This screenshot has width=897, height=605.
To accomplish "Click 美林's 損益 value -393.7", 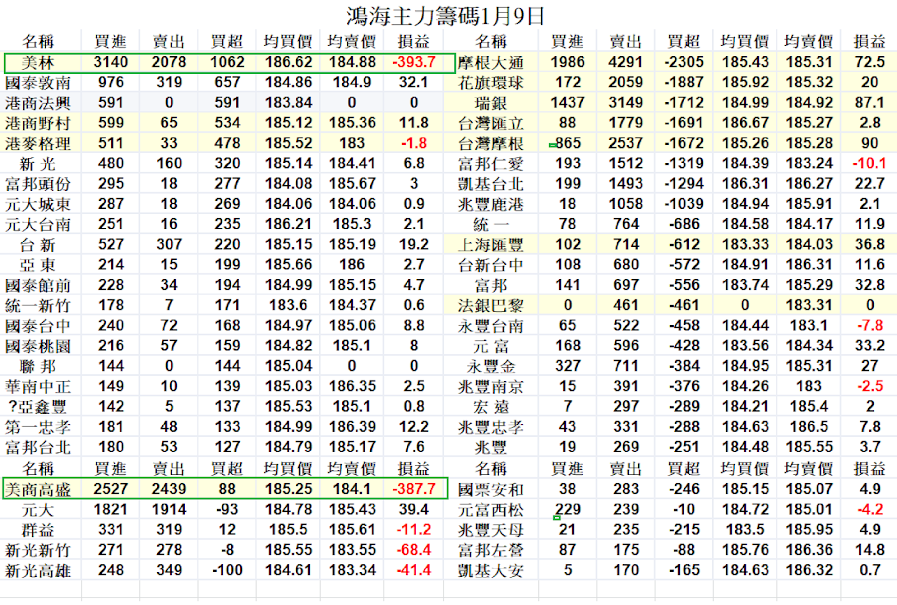I will 414,62.
